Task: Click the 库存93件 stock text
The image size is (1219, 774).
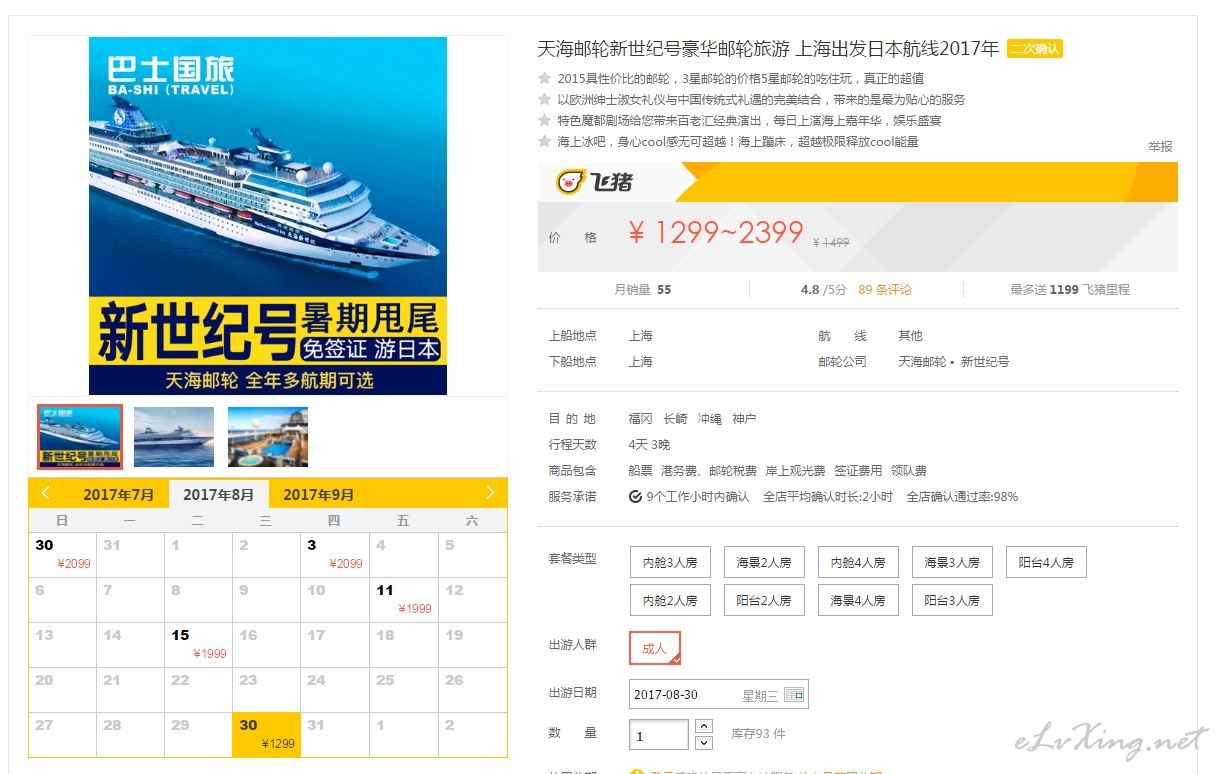Action: pyautogui.click(x=758, y=734)
